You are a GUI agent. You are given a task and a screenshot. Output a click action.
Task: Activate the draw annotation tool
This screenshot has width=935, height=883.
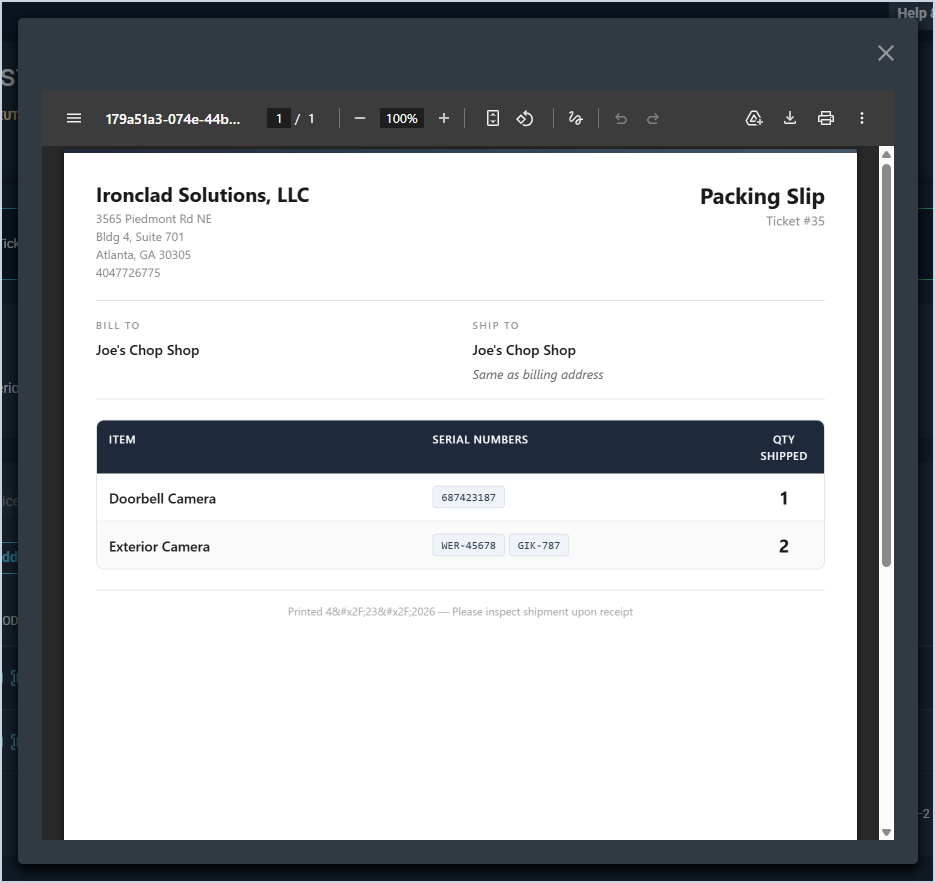click(x=575, y=118)
